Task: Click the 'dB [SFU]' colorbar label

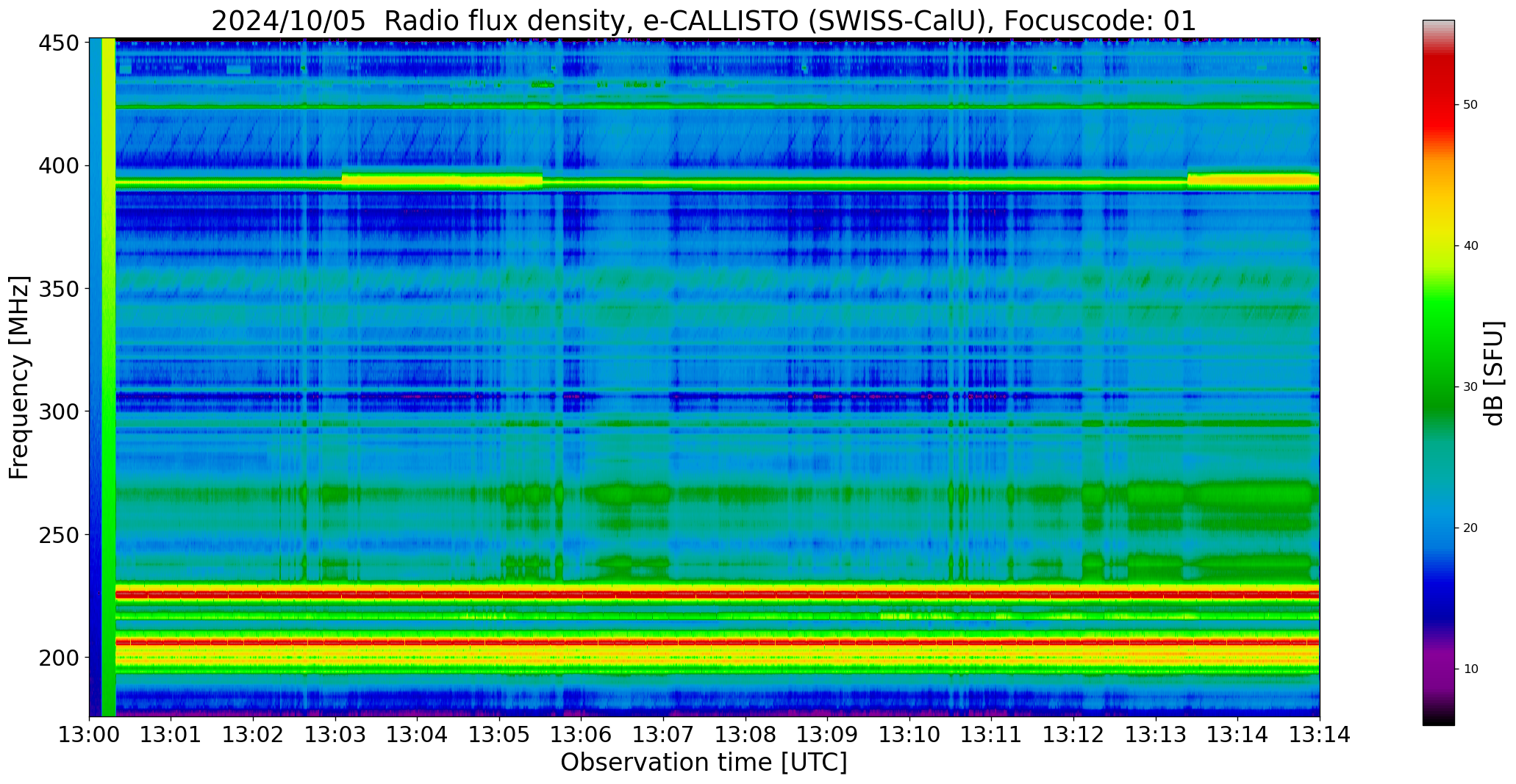Action: pos(1494,373)
